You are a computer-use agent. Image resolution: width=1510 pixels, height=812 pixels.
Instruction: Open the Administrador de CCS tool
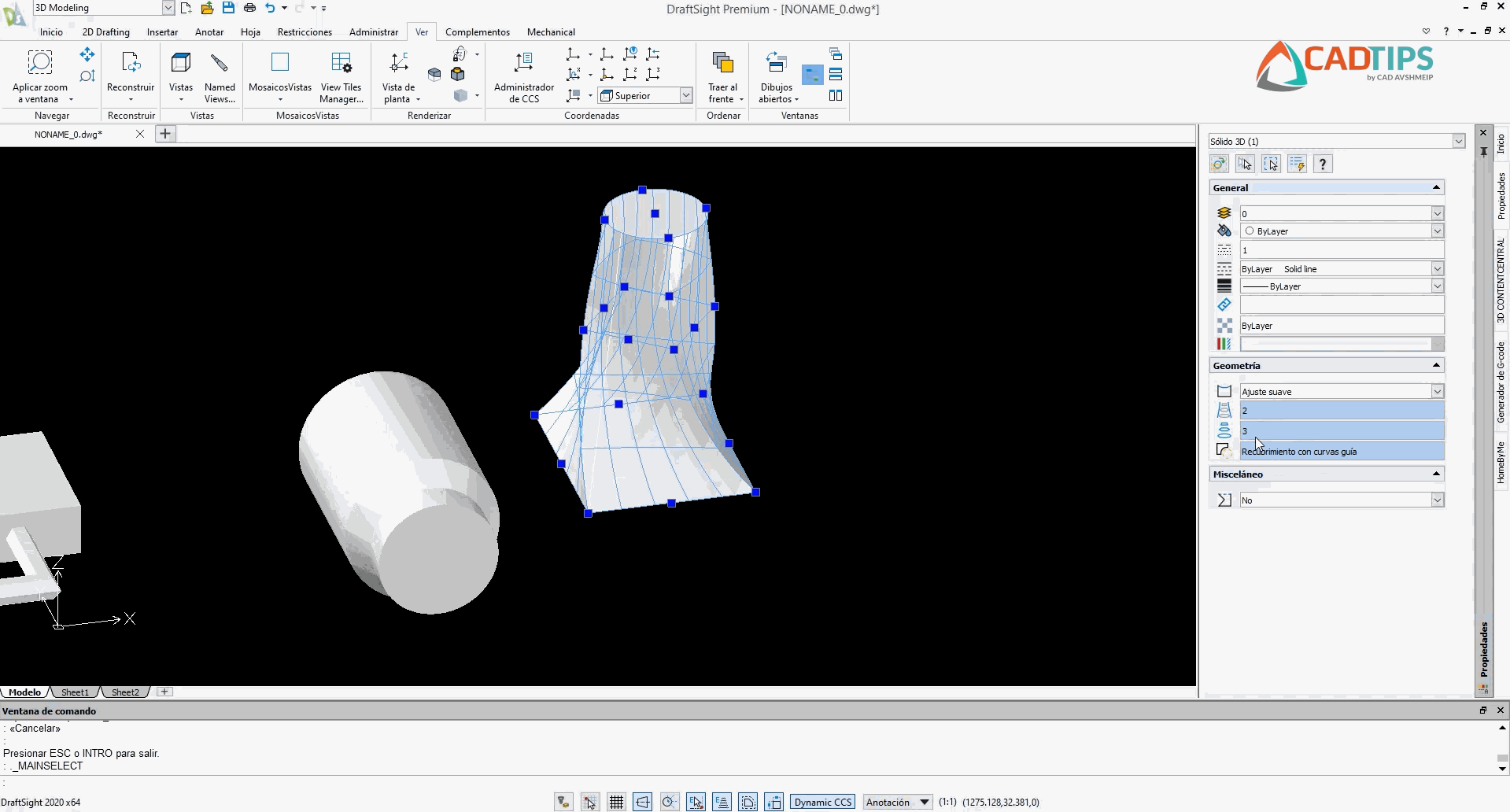tap(523, 75)
